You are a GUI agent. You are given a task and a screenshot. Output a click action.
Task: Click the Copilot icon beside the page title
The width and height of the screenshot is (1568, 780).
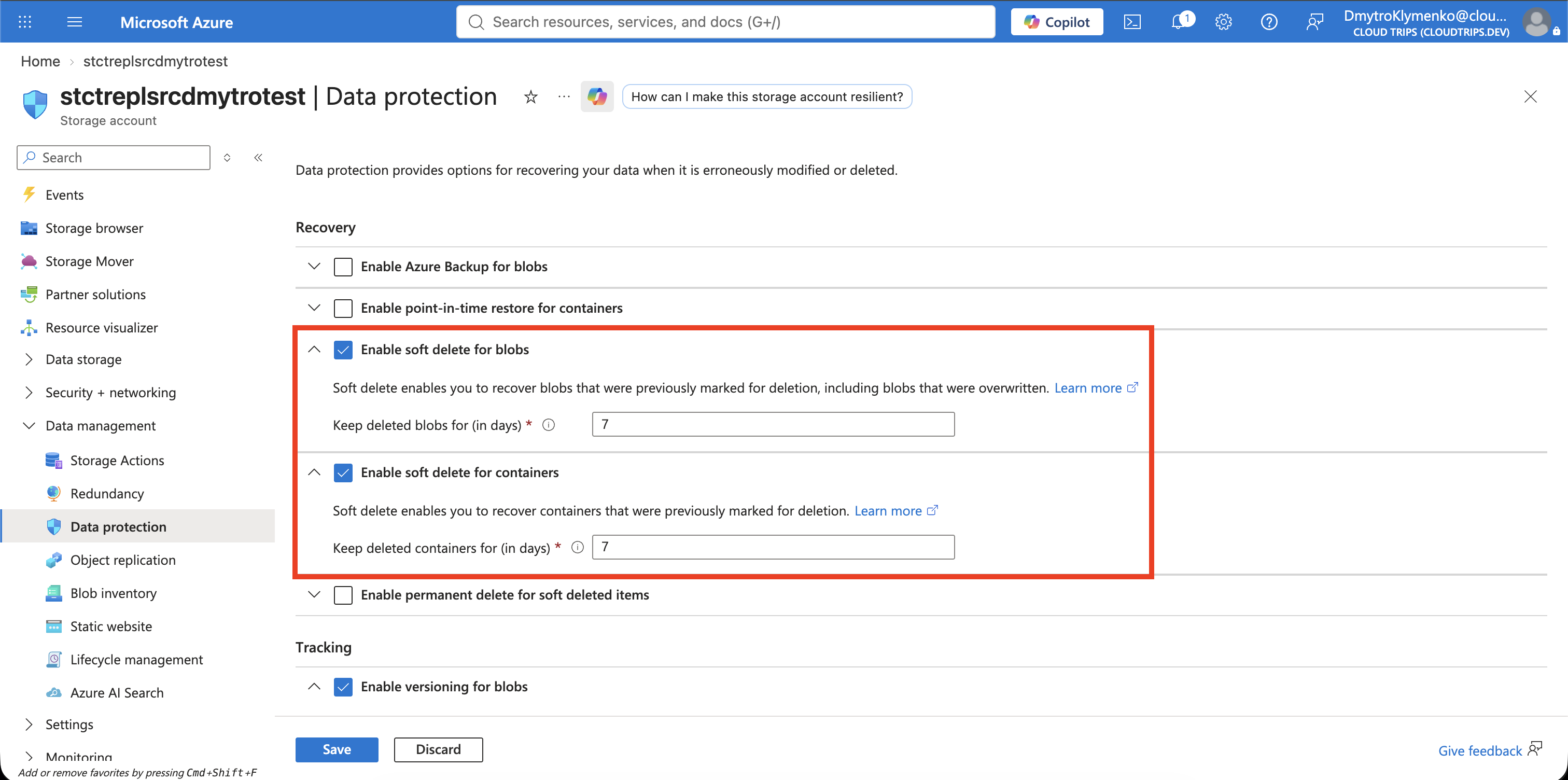pyautogui.click(x=597, y=96)
